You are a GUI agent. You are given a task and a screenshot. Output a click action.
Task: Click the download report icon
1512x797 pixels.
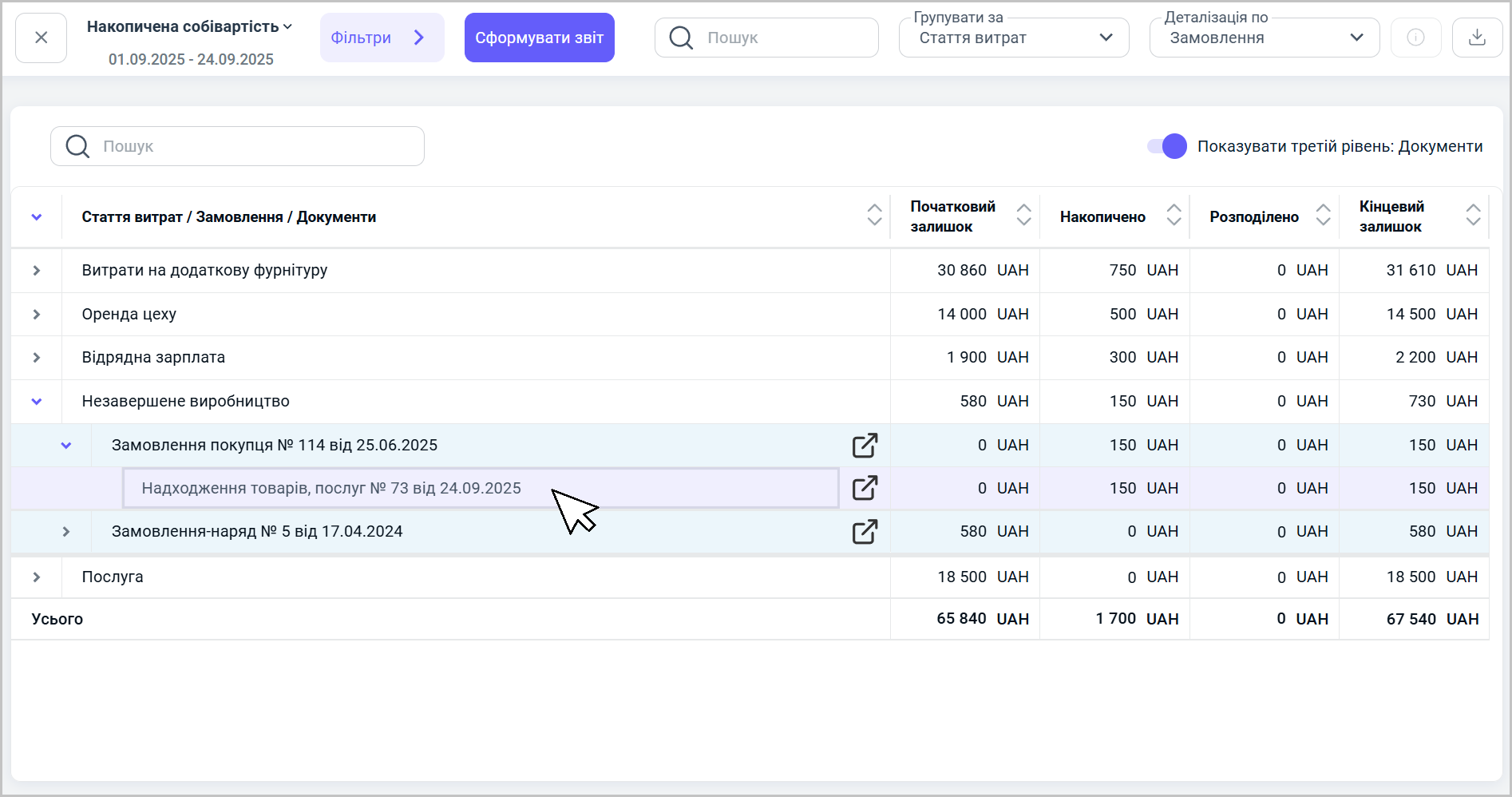(x=1477, y=38)
